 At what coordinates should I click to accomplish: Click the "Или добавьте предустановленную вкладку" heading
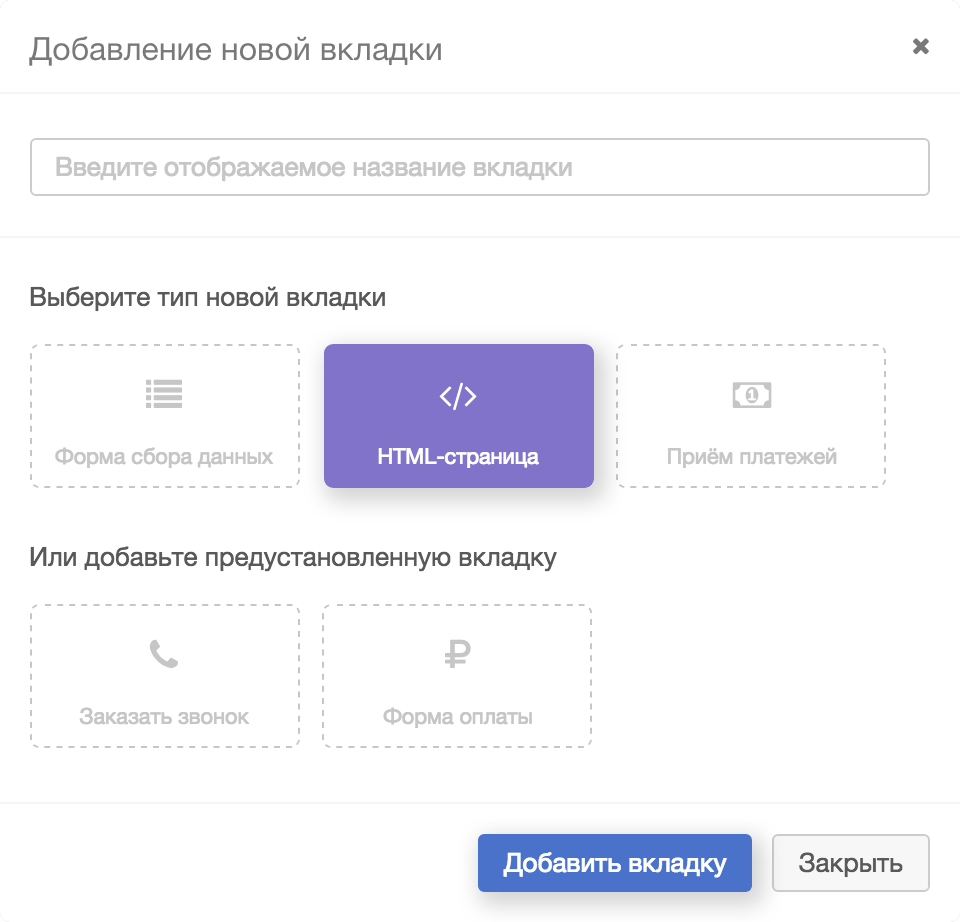pyautogui.click(x=293, y=557)
